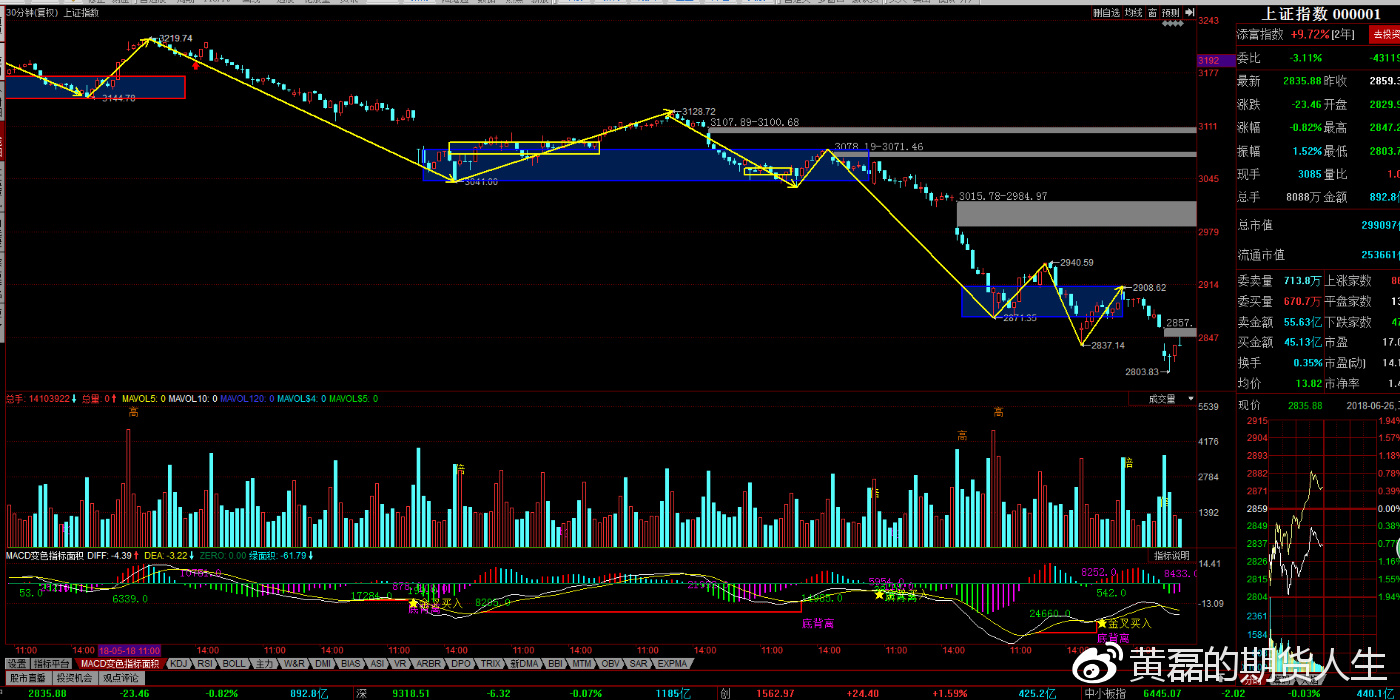Screen dimensions: 1400x700
Task: Open the 观点评论 tab
Action: [x=121, y=678]
